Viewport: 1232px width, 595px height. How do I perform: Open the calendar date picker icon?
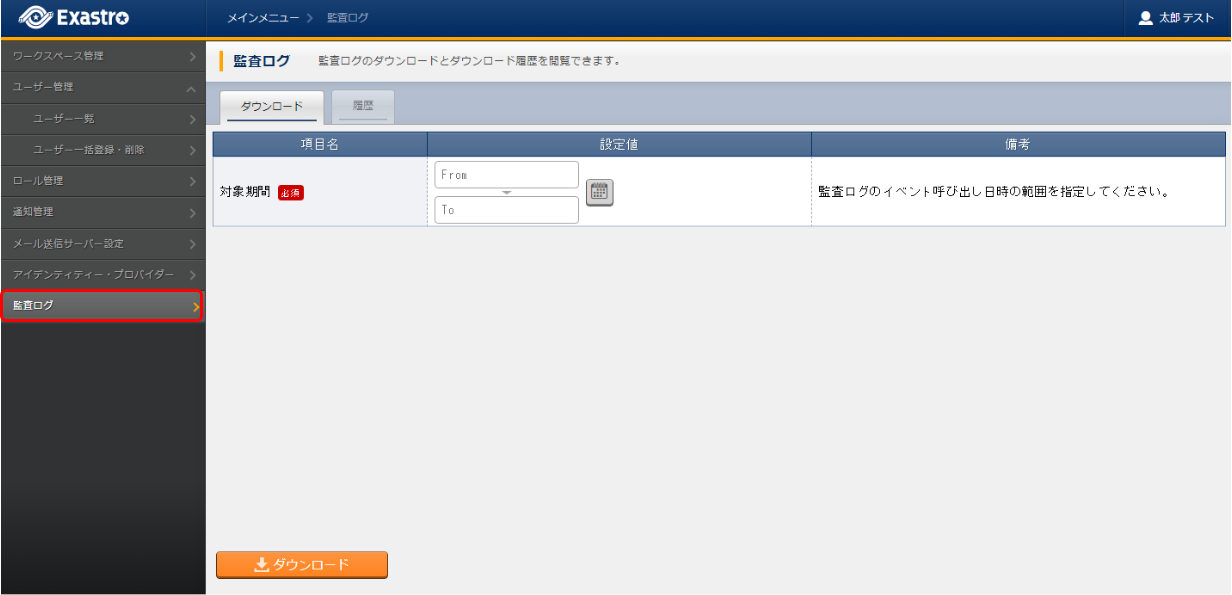click(599, 193)
